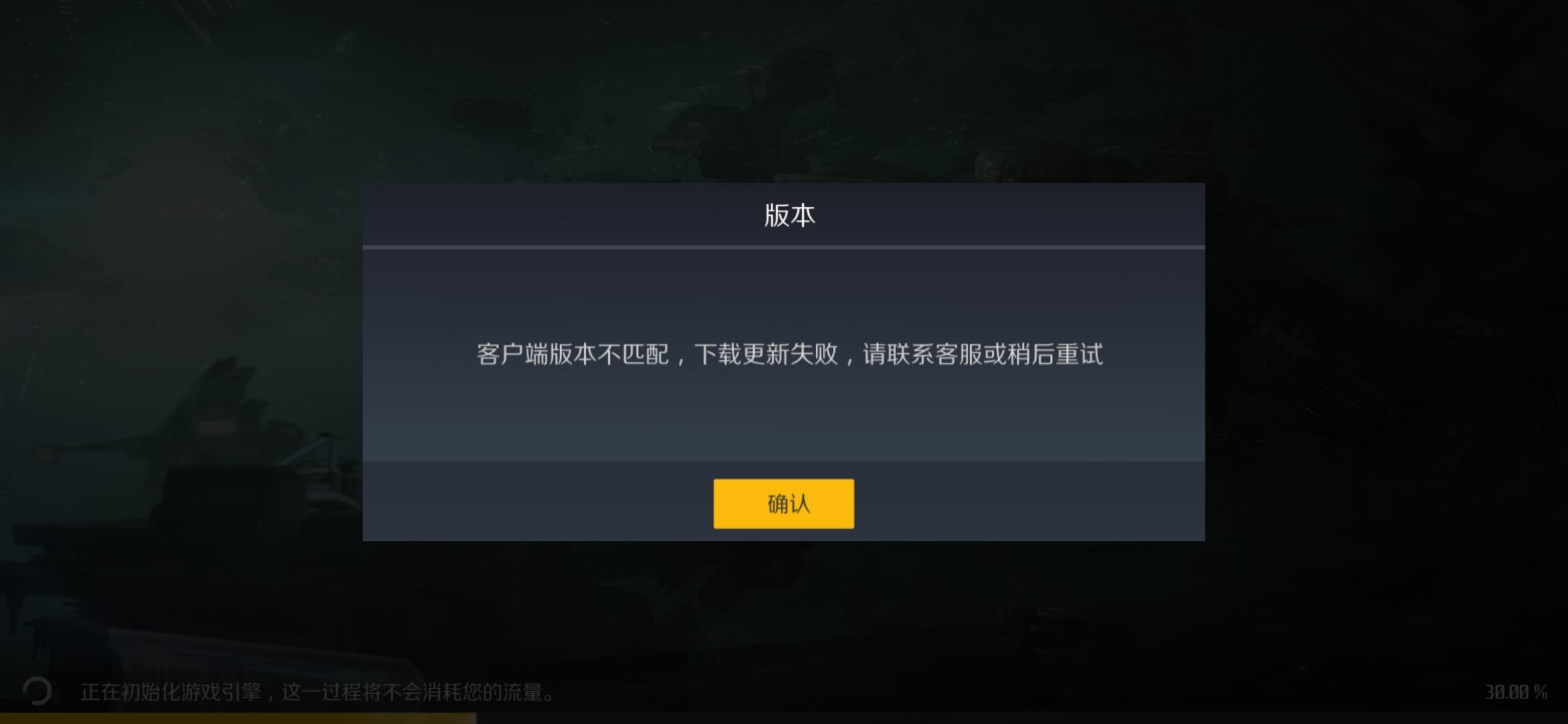1568x724 pixels.
Task: Click the yellow filled progress bar
Action: (238, 719)
